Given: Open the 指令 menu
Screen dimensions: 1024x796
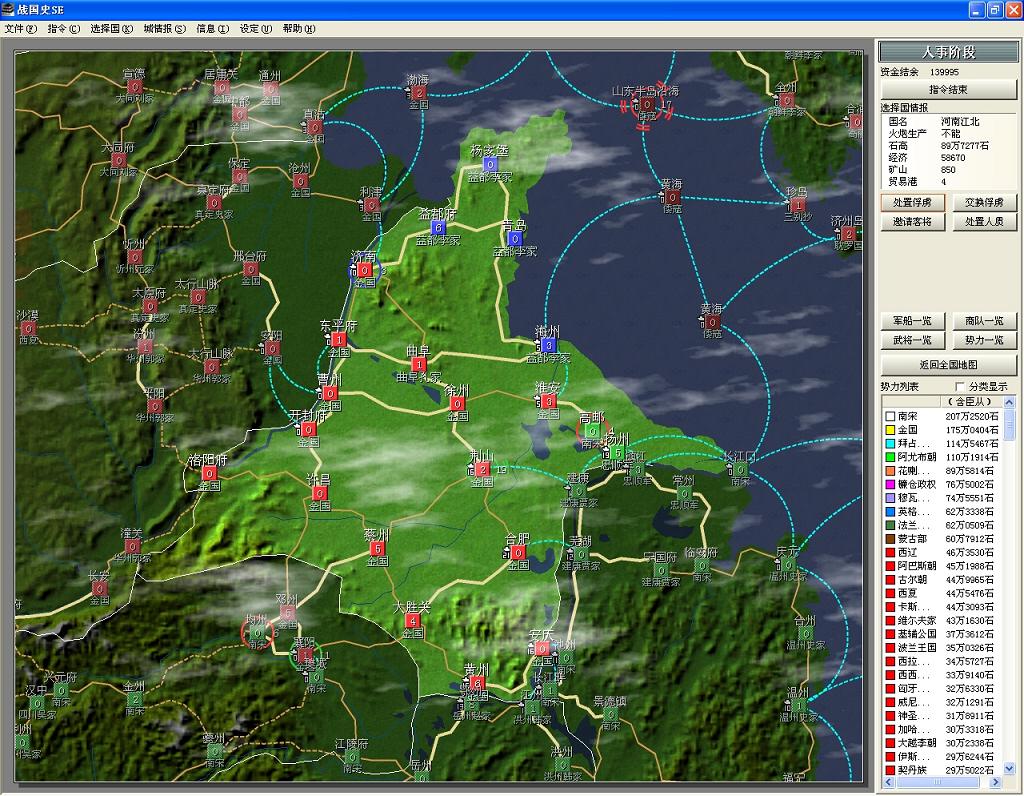Looking at the screenshot, I should (63, 29).
